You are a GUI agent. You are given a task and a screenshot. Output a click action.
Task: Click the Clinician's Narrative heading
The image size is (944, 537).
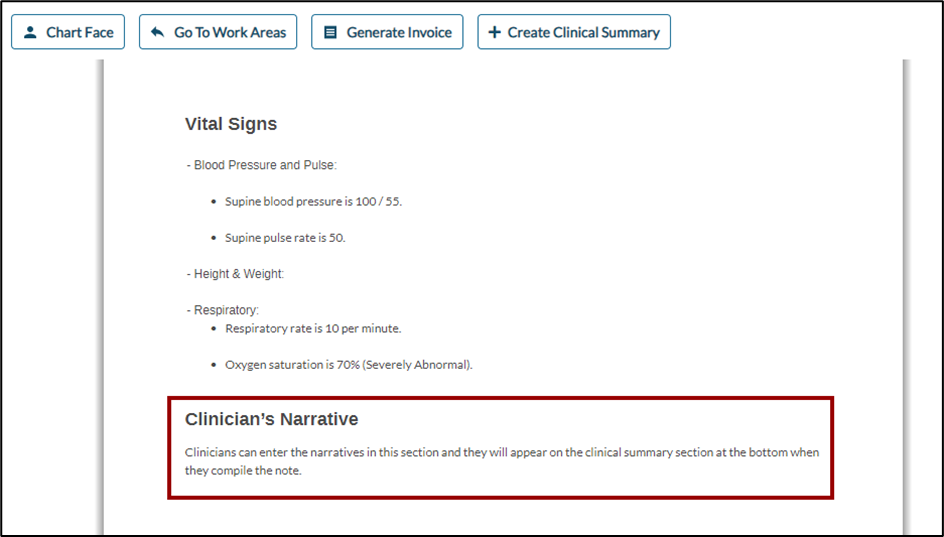pos(271,419)
